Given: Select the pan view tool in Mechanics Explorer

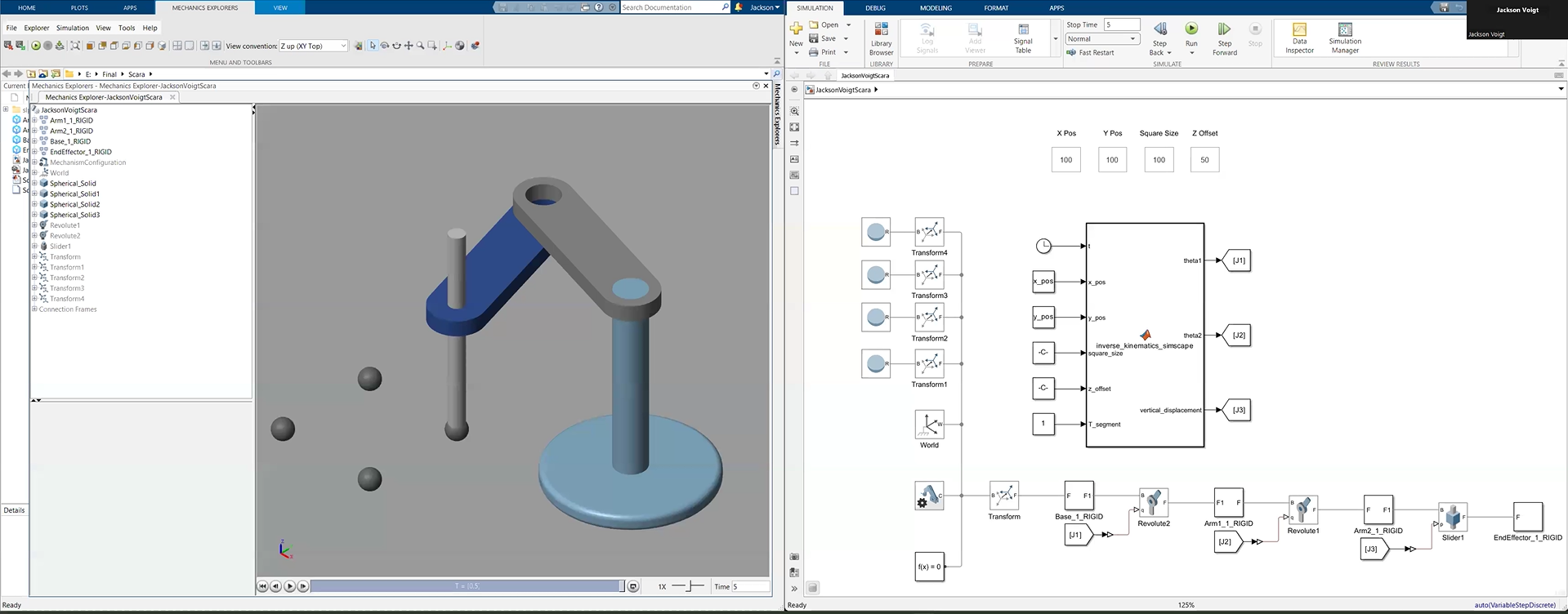Looking at the screenshot, I should [409, 46].
